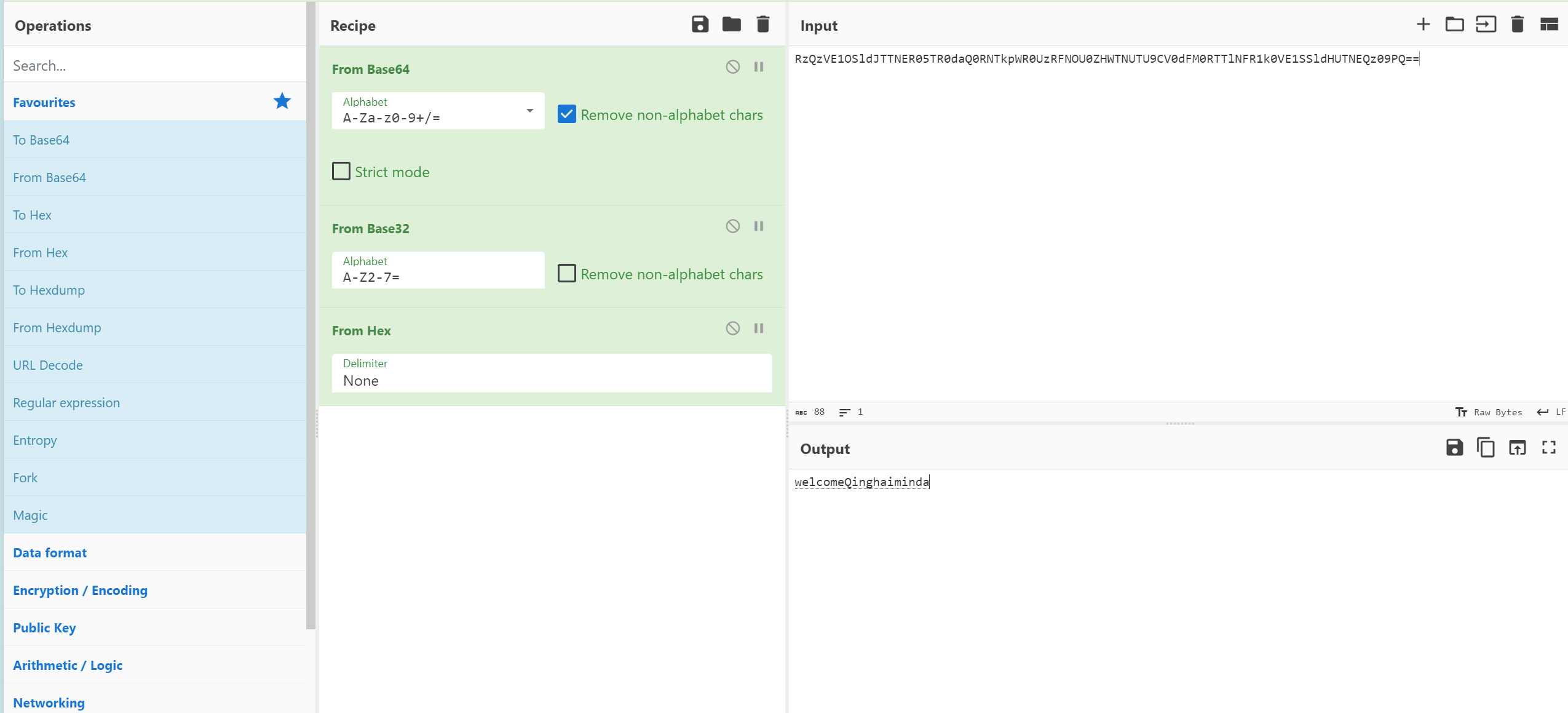Open Base64 Alphabet dropdown arrow

tap(529, 111)
